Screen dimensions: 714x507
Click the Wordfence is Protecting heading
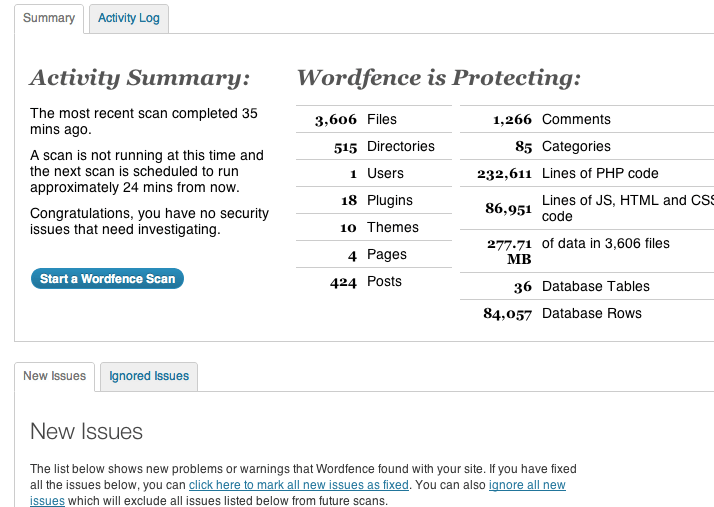coord(439,77)
